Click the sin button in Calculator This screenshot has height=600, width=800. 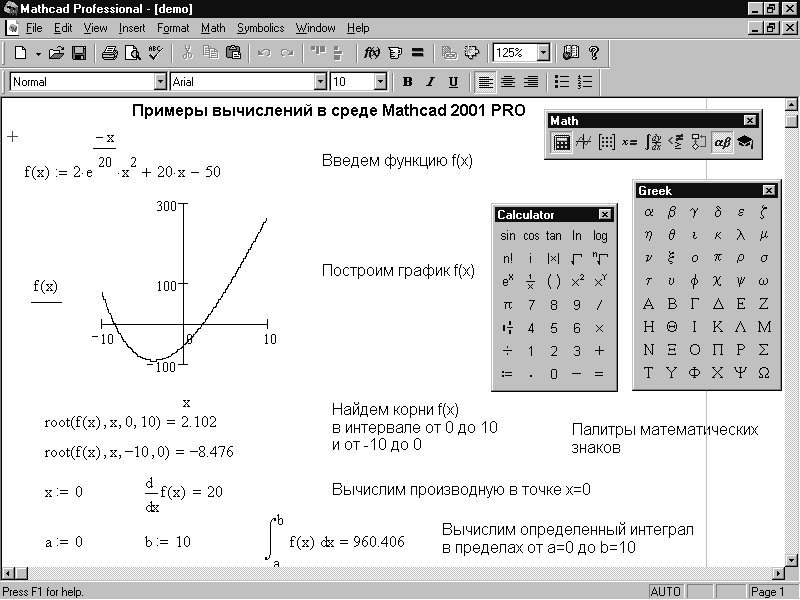click(508, 236)
